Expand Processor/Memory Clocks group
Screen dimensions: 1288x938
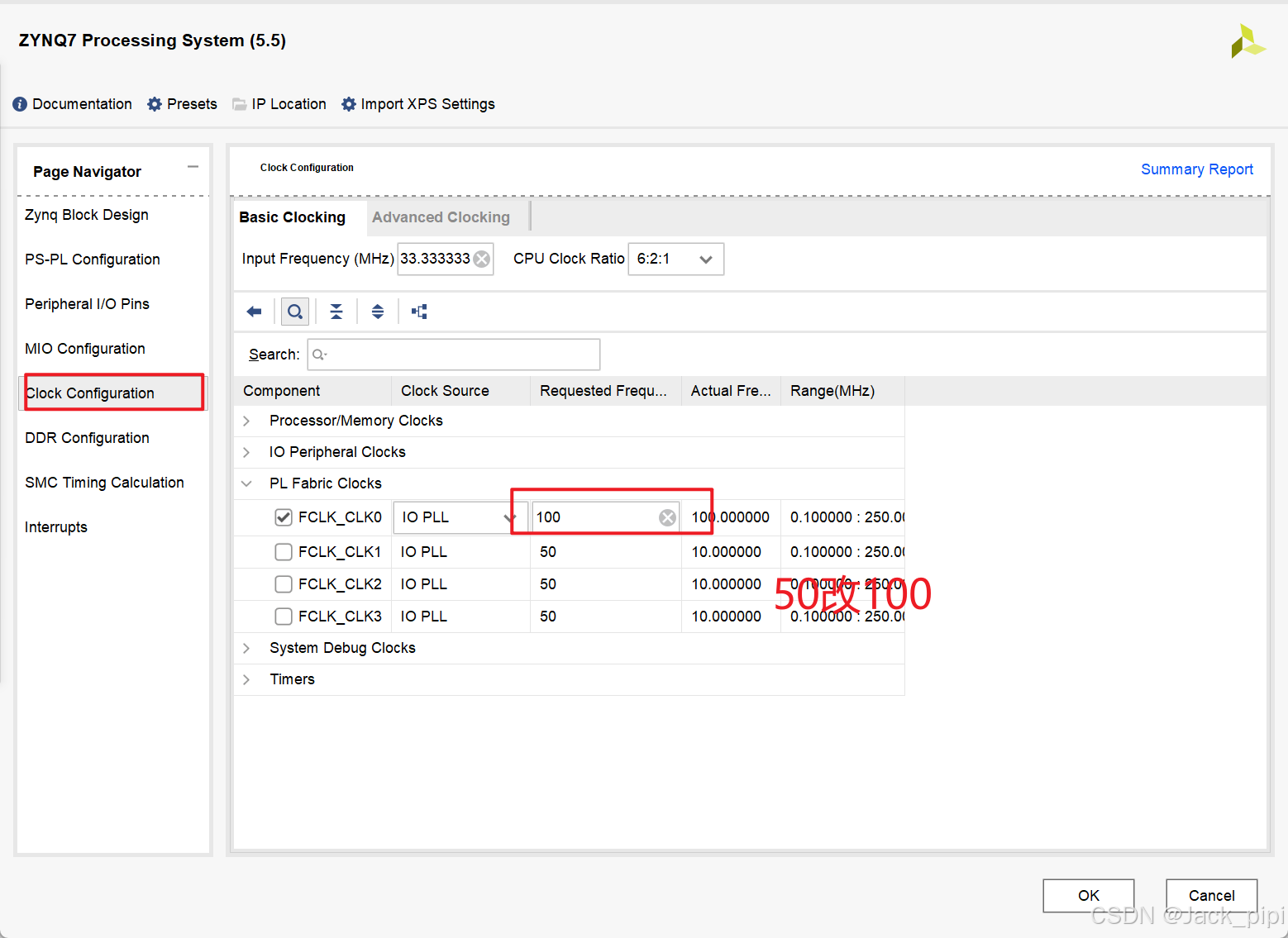point(246,421)
